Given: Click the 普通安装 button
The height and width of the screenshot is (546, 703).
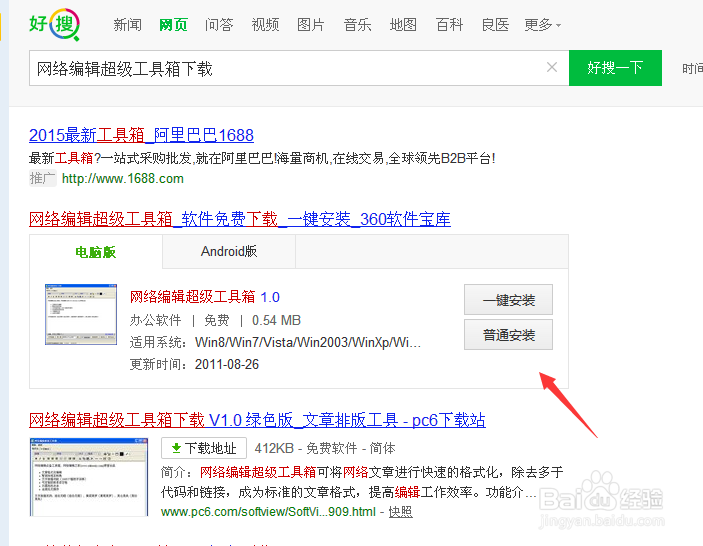Looking at the screenshot, I should coord(508,335).
